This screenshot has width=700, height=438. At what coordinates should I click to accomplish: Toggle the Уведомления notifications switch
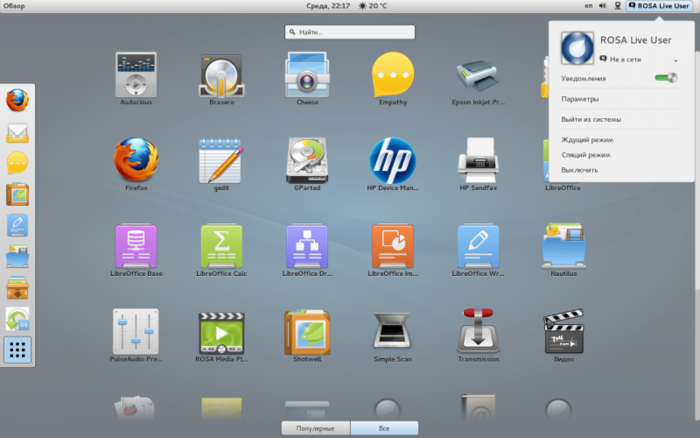pyautogui.click(x=666, y=78)
